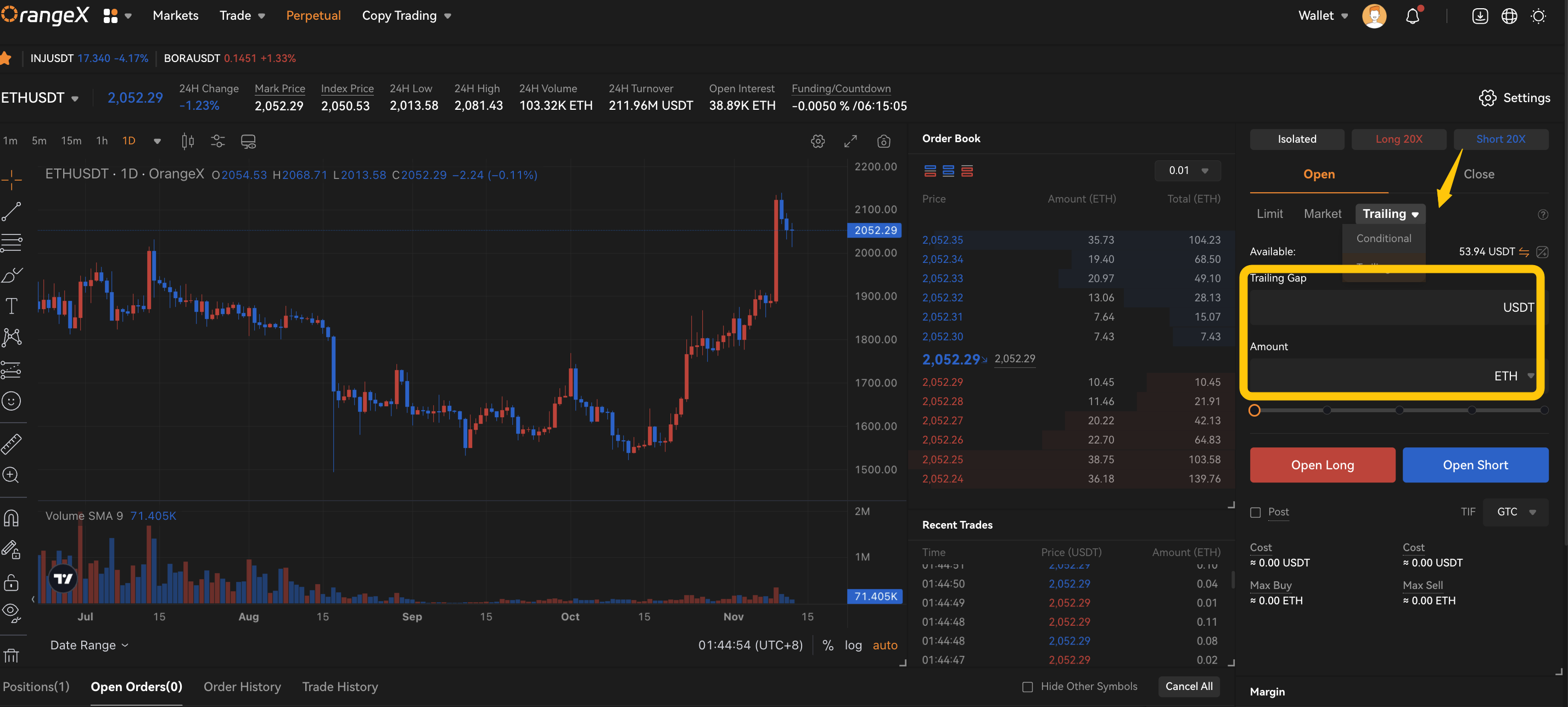Click the Open Short button

point(1475,465)
